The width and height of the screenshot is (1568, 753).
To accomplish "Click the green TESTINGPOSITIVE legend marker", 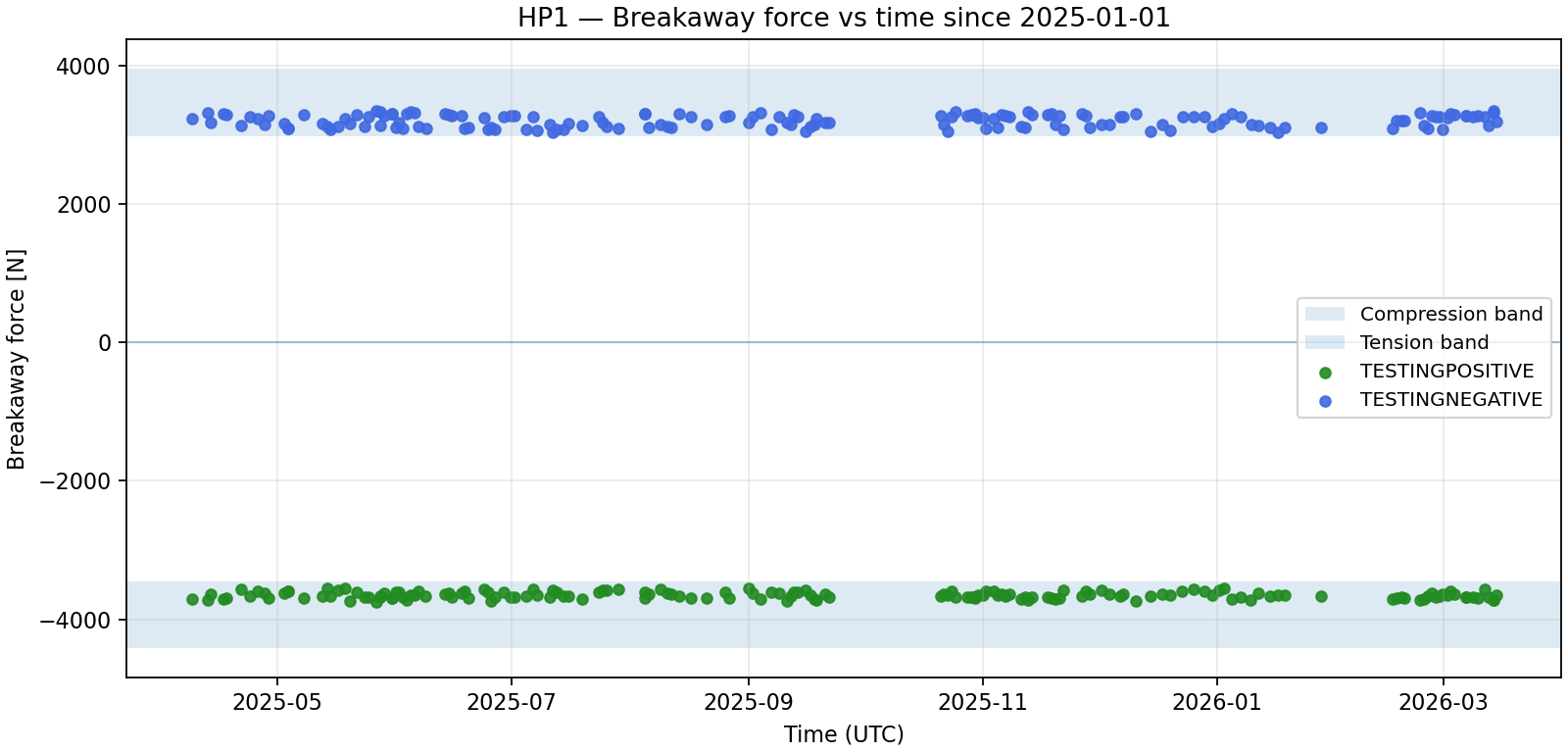I will click(x=1325, y=373).
